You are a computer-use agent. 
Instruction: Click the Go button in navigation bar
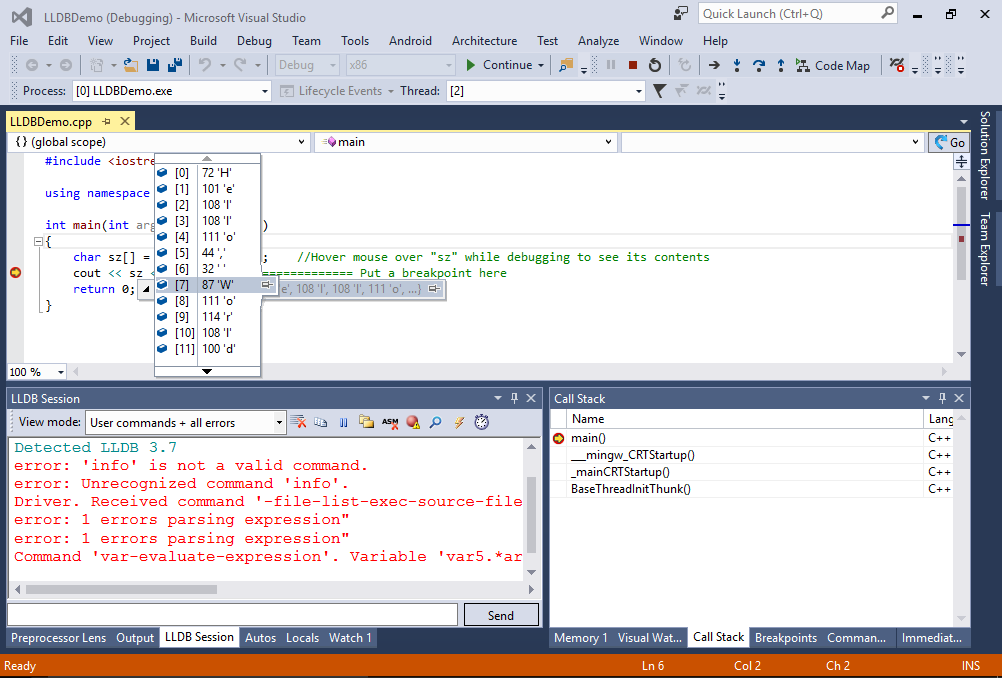click(949, 142)
